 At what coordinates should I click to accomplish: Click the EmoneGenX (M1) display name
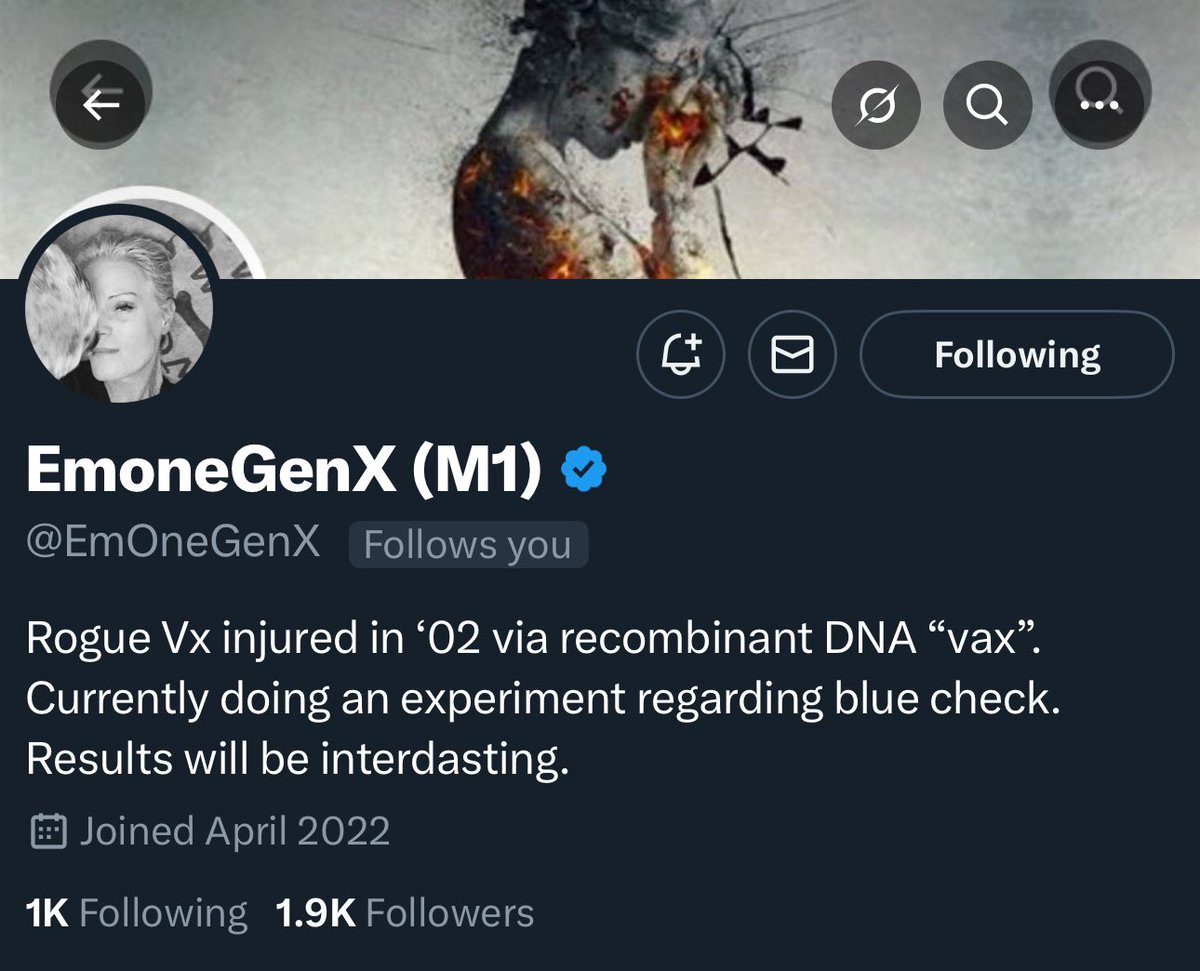(x=285, y=469)
